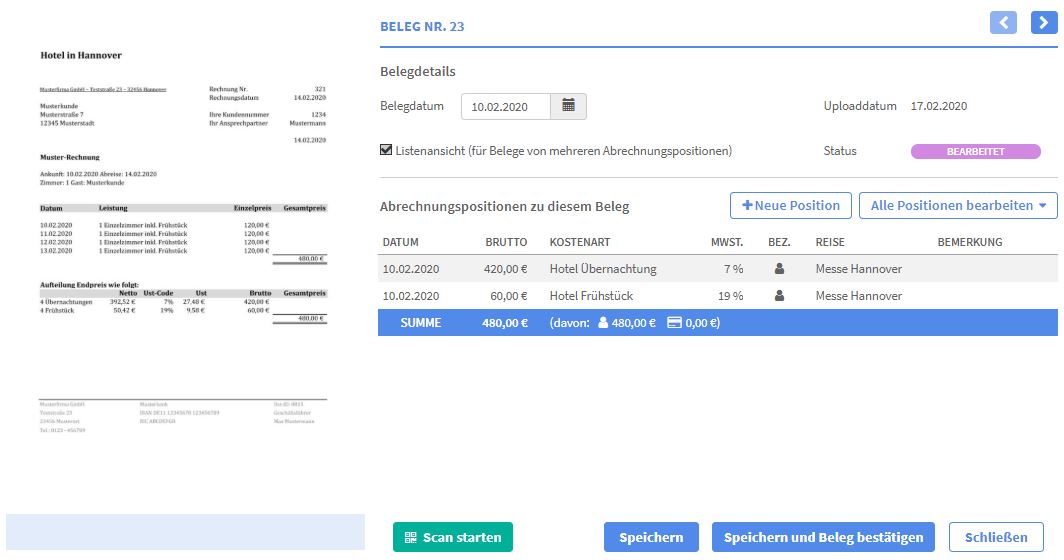Open the calendar date picker icon

(568, 106)
